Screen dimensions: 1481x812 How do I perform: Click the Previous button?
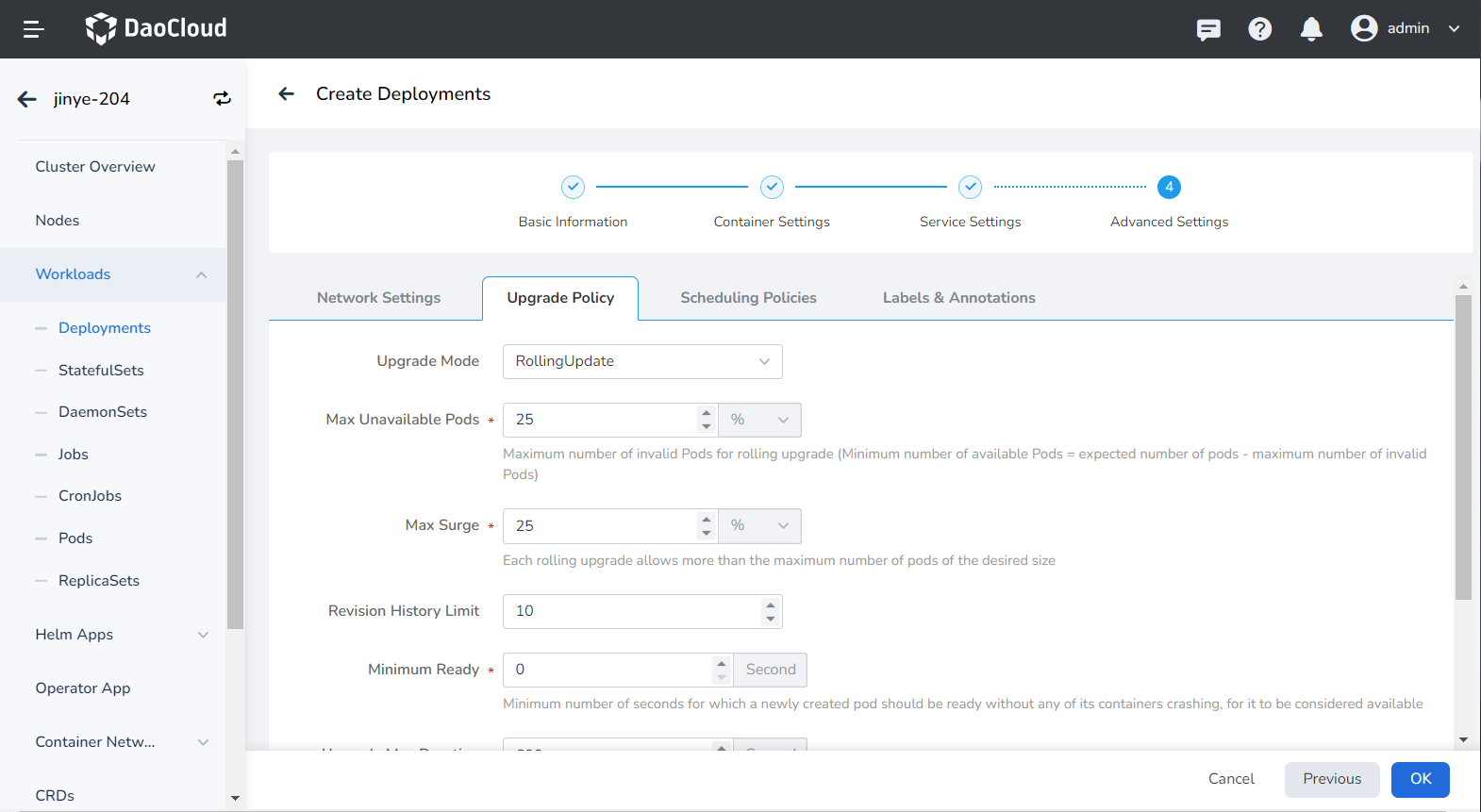point(1331,779)
